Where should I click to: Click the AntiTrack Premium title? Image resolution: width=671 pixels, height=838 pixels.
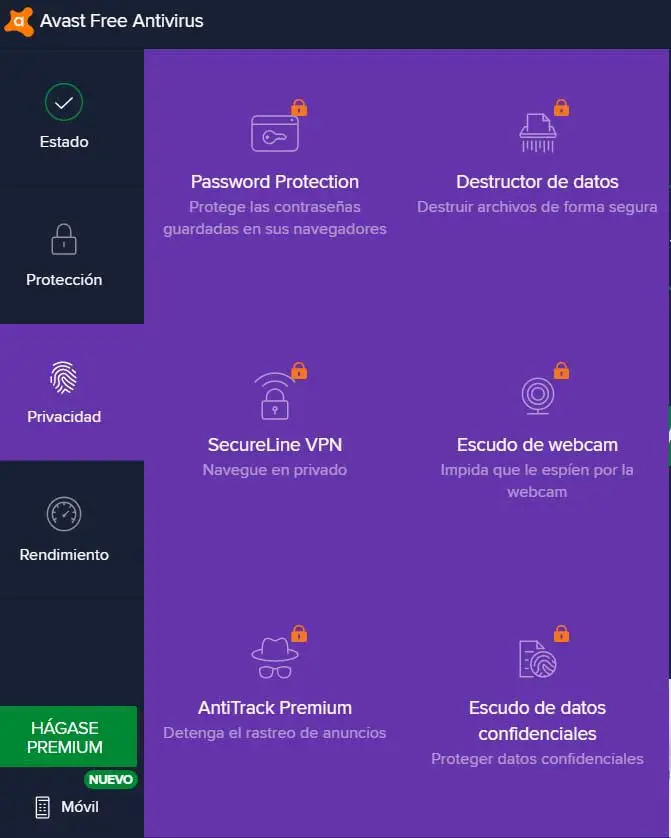click(275, 707)
